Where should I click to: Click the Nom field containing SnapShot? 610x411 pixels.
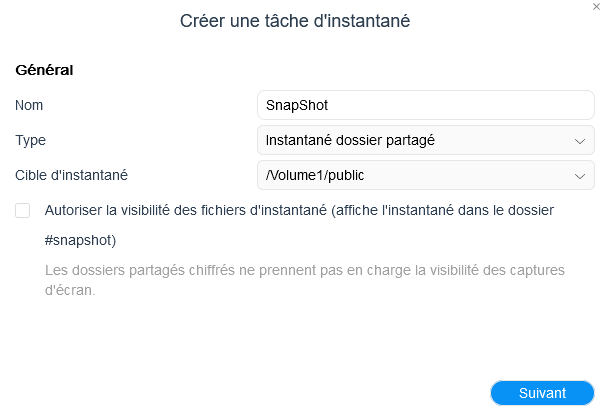pos(426,105)
